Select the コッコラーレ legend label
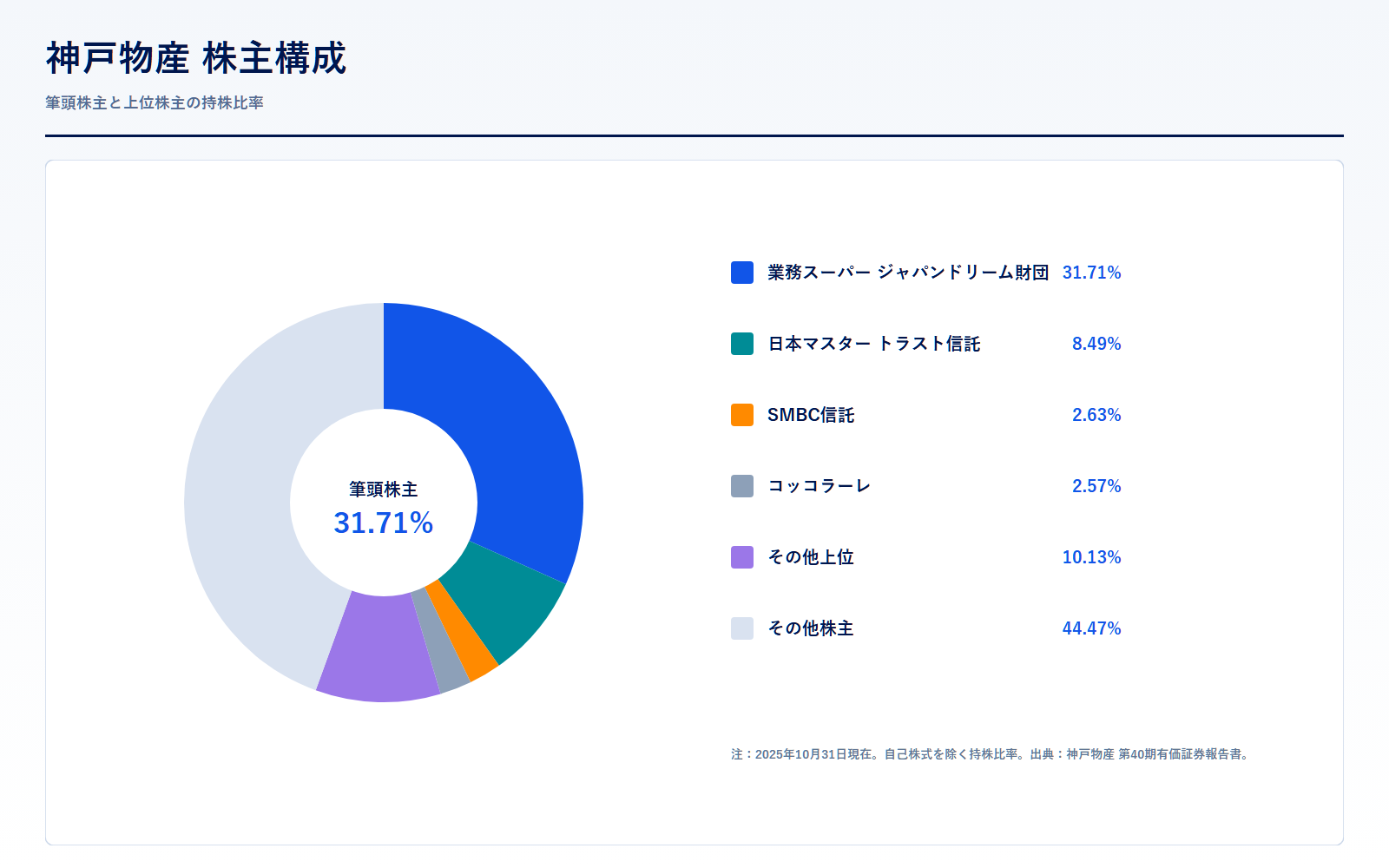Viewport: 1389px width, 868px height. coord(820,486)
